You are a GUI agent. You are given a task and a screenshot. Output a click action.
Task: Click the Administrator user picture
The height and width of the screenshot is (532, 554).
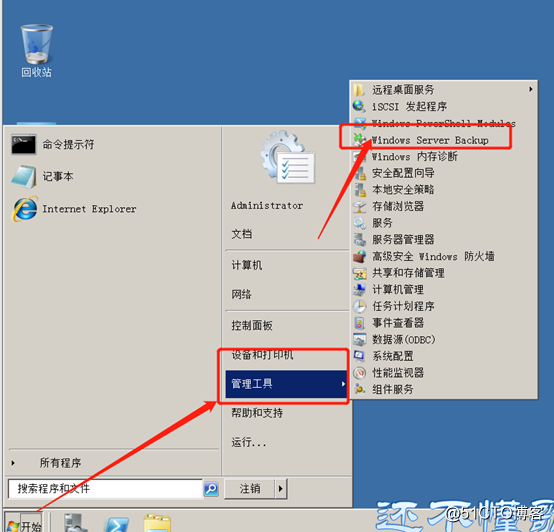pyautogui.click(x=288, y=157)
